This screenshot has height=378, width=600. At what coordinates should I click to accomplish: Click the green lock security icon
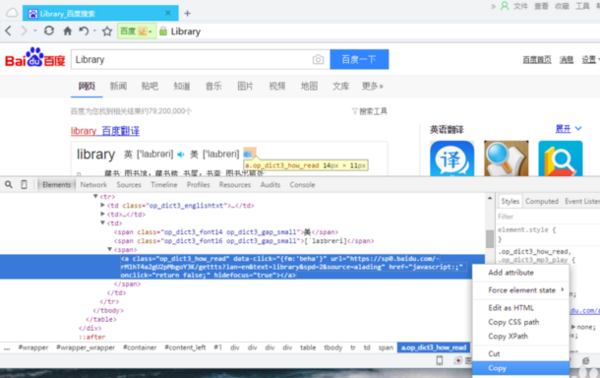click(x=163, y=31)
